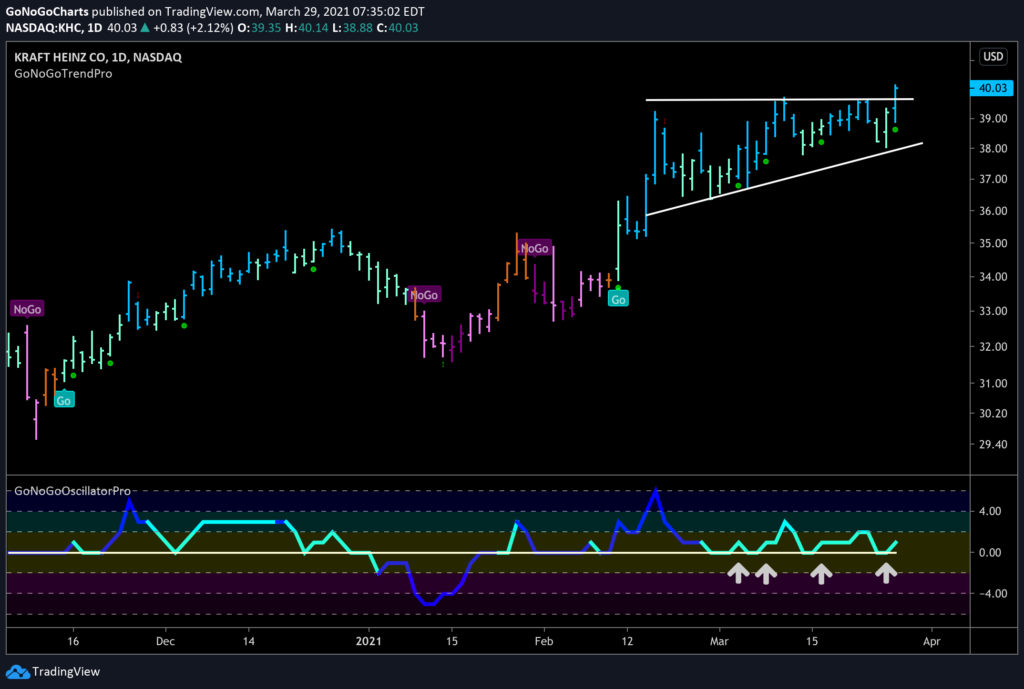1024x689 pixels.
Task: Click the +0.83 (+2.12%) change value
Action: (x=193, y=28)
